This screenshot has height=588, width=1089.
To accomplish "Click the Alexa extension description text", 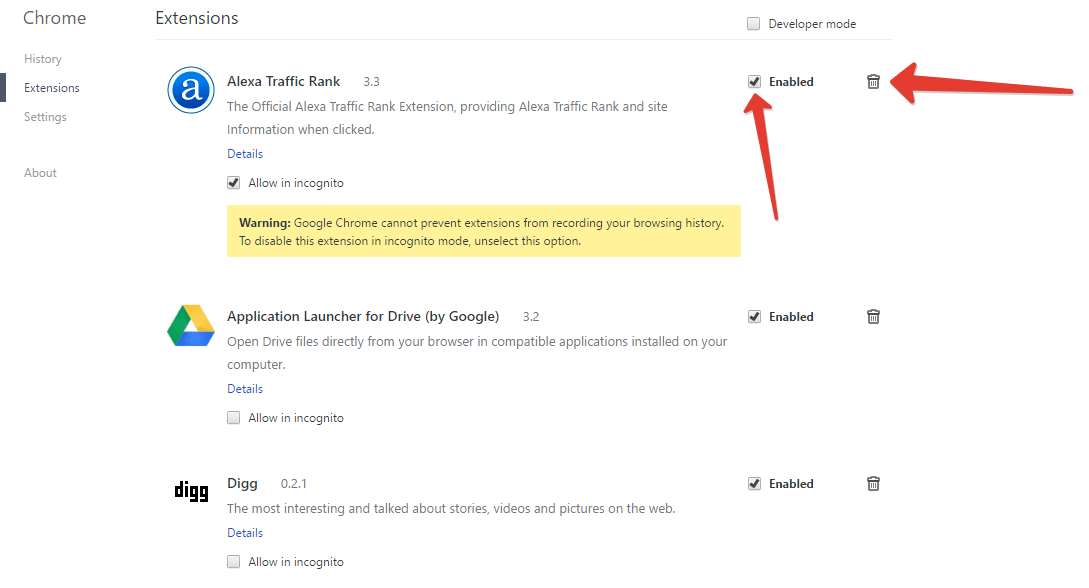I will point(447,118).
